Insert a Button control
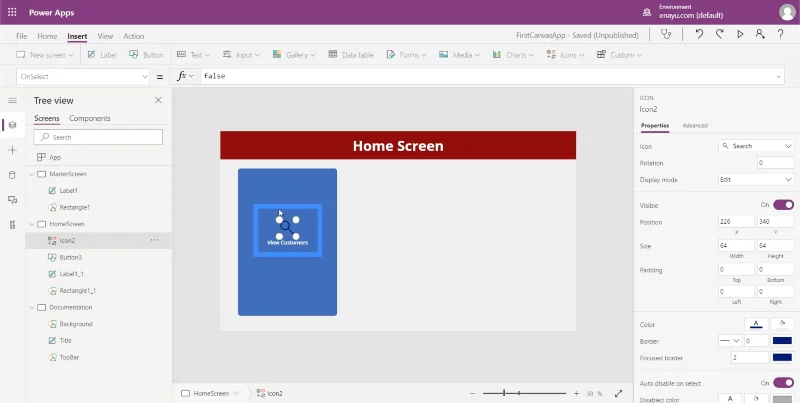This screenshot has width=800, height=403. pyautogui.click(x=146, y=55)
